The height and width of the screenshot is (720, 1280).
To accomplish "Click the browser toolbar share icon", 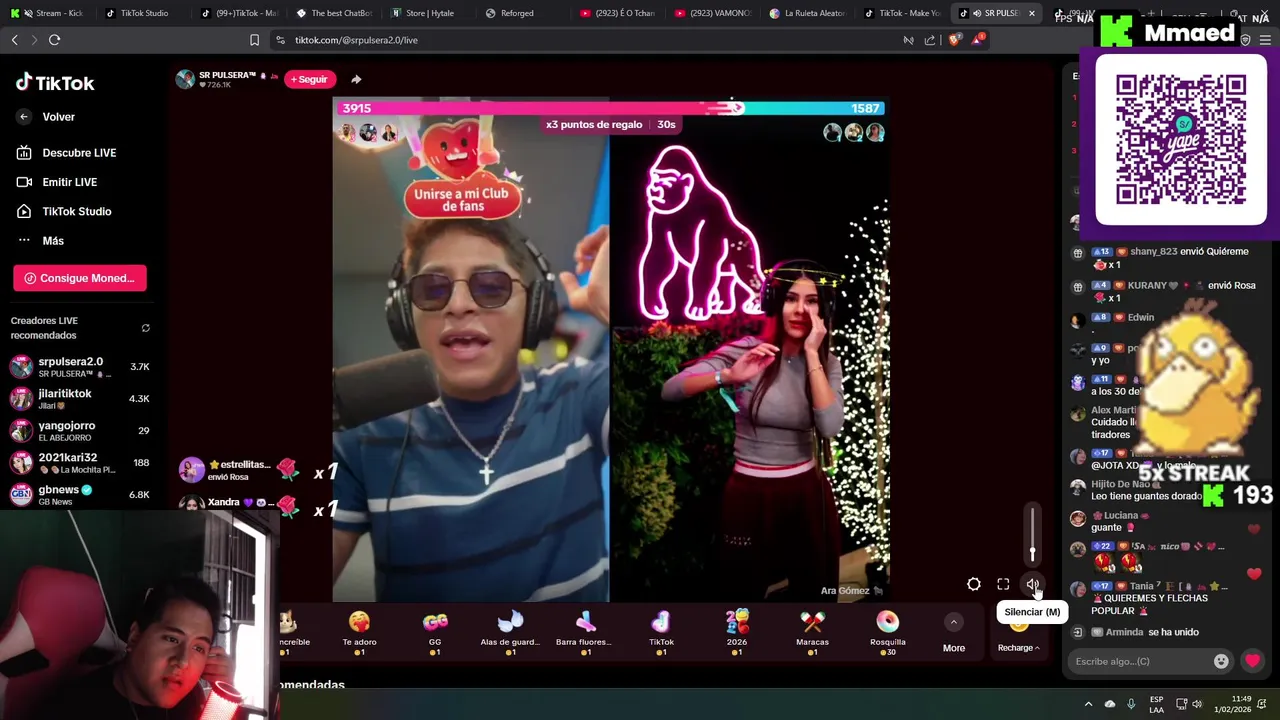I will pyautogui.click(x=930, y=40).
